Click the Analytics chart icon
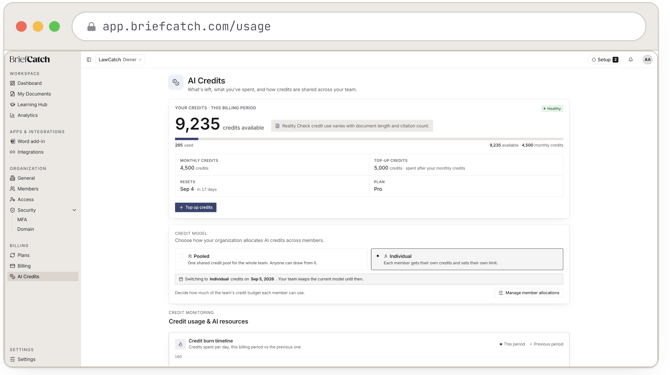Screen dimensions: 670x375 pyautogui.click(x=12, y=115)
